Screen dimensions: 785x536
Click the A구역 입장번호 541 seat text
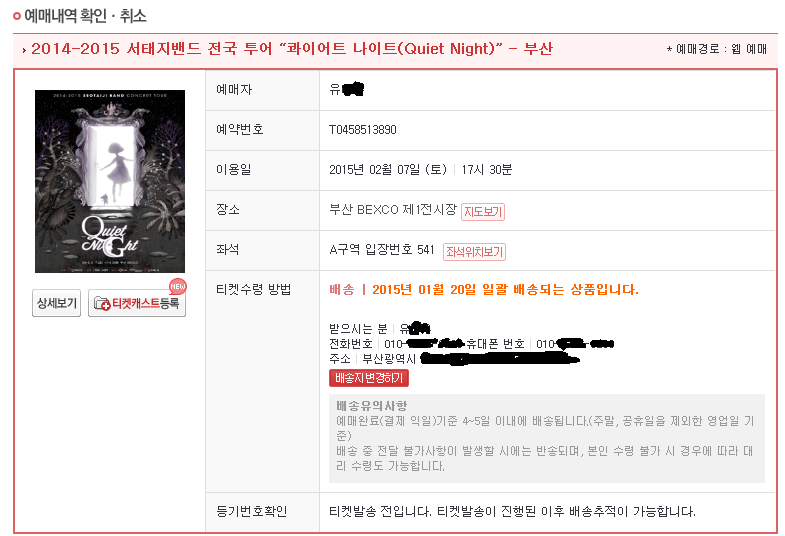pyautogui.click(x=381, y=250)
